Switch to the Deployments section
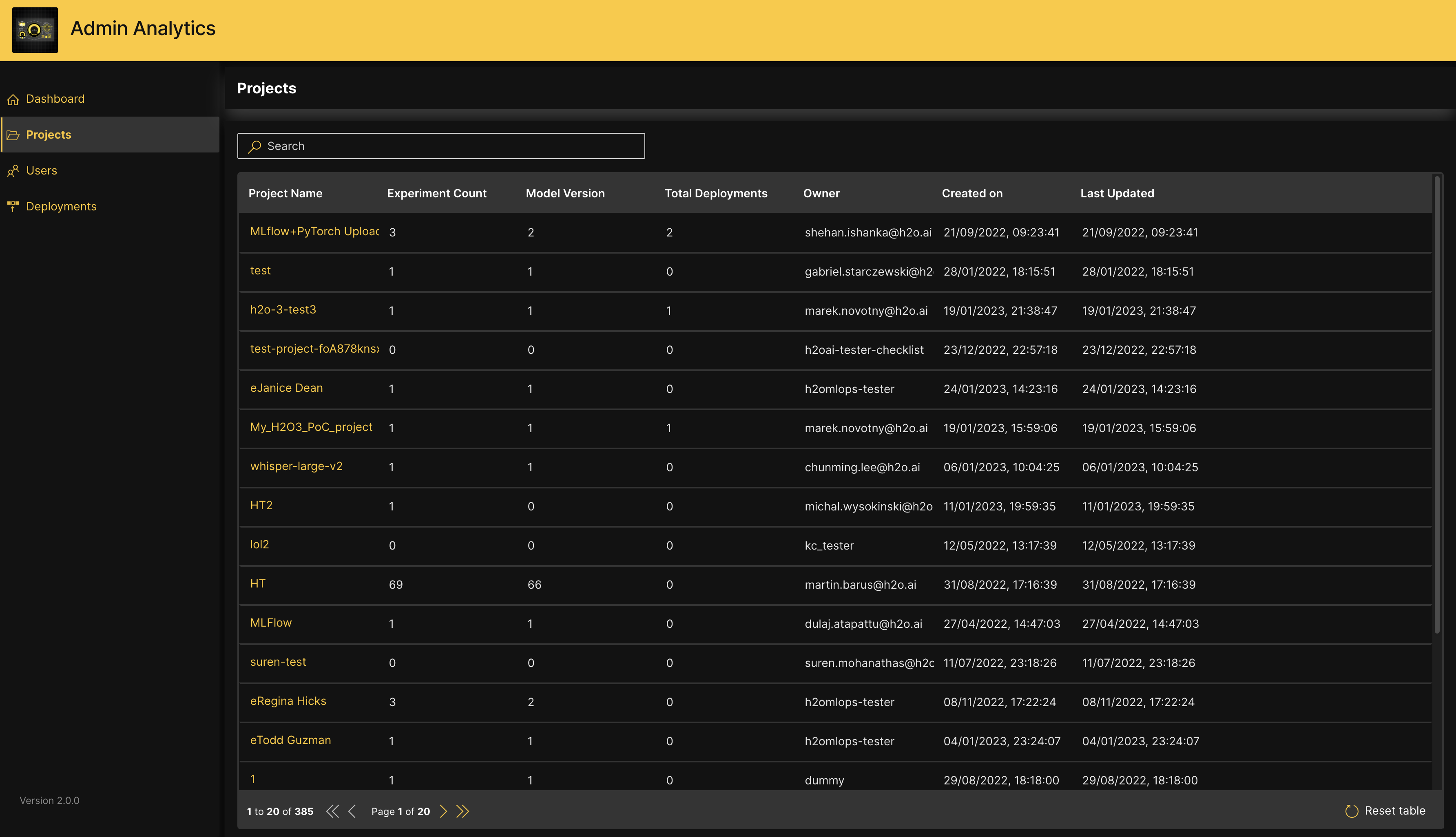Image resolution: width=1456 pixels, height=837 pixels. (62, 206)
